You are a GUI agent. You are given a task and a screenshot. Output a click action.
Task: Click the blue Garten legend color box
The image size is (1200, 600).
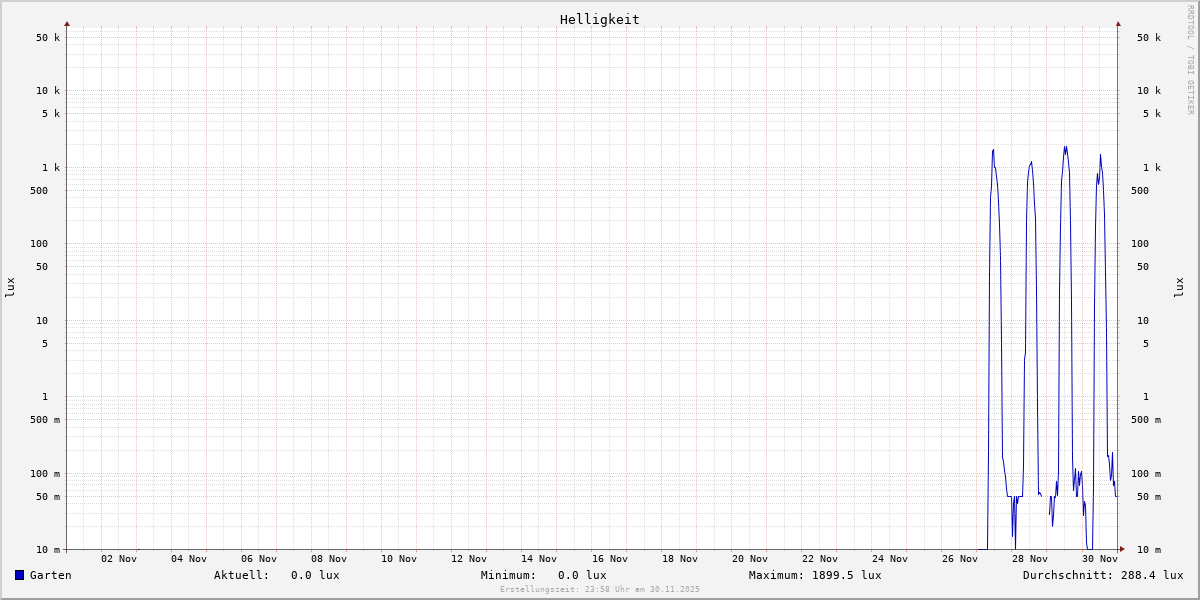point(19,575)
